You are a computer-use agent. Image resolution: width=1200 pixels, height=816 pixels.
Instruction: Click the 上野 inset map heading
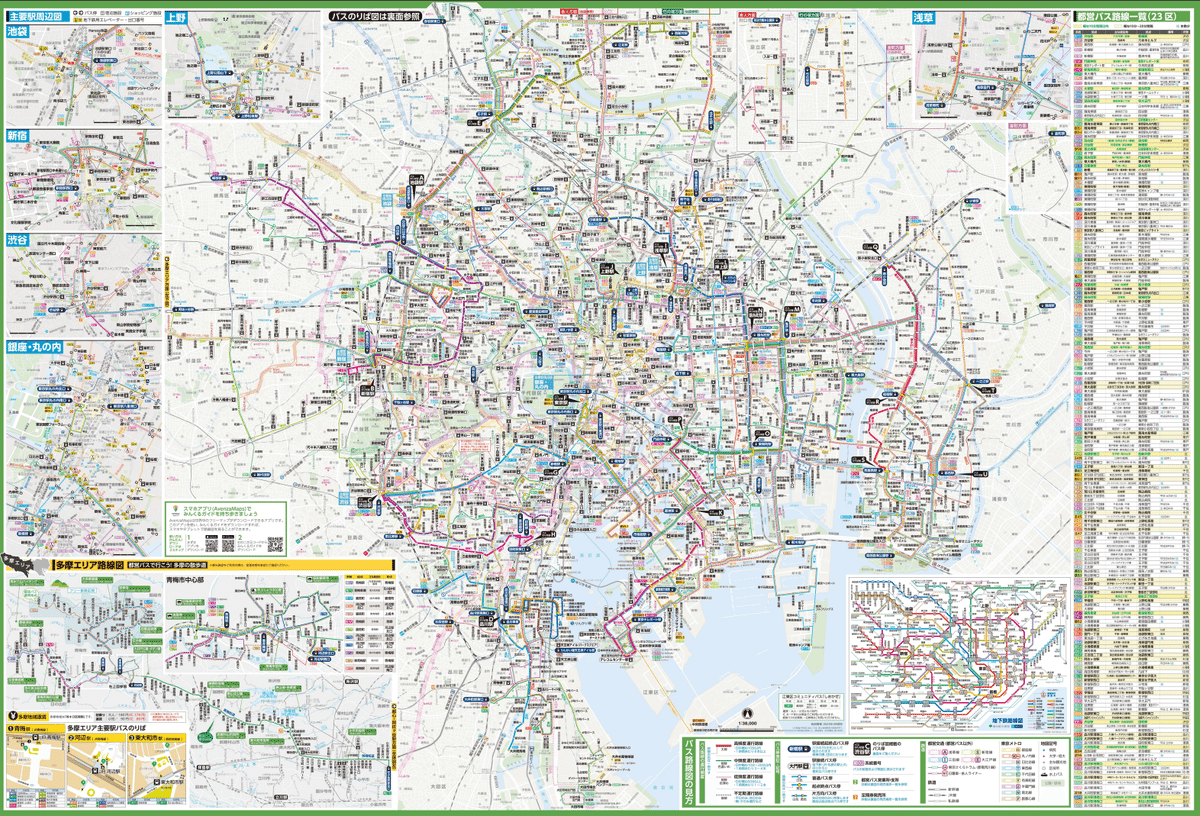click(x=177, y=18)
